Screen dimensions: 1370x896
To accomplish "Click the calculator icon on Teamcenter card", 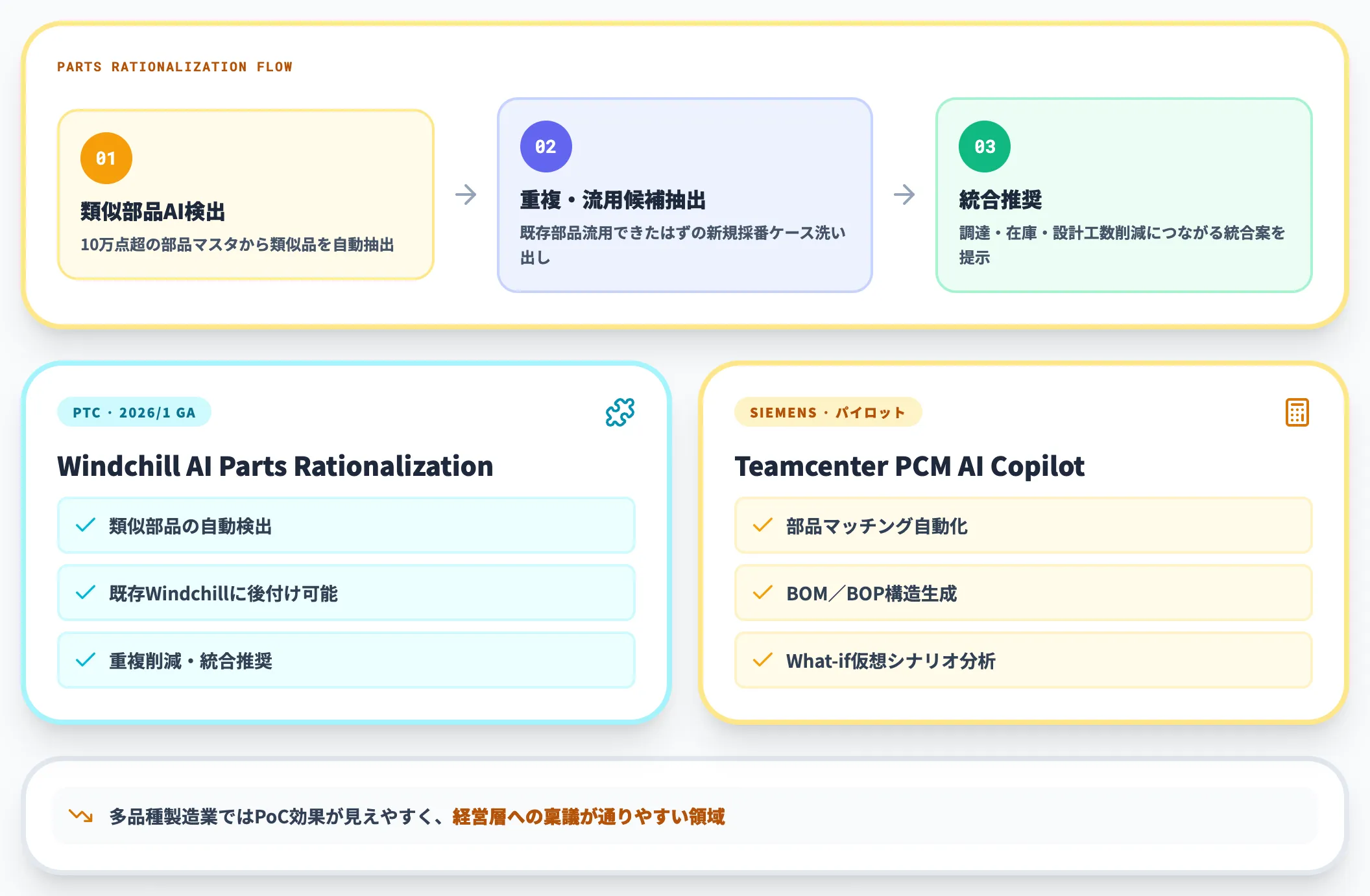I will (x=1297, y=412).
